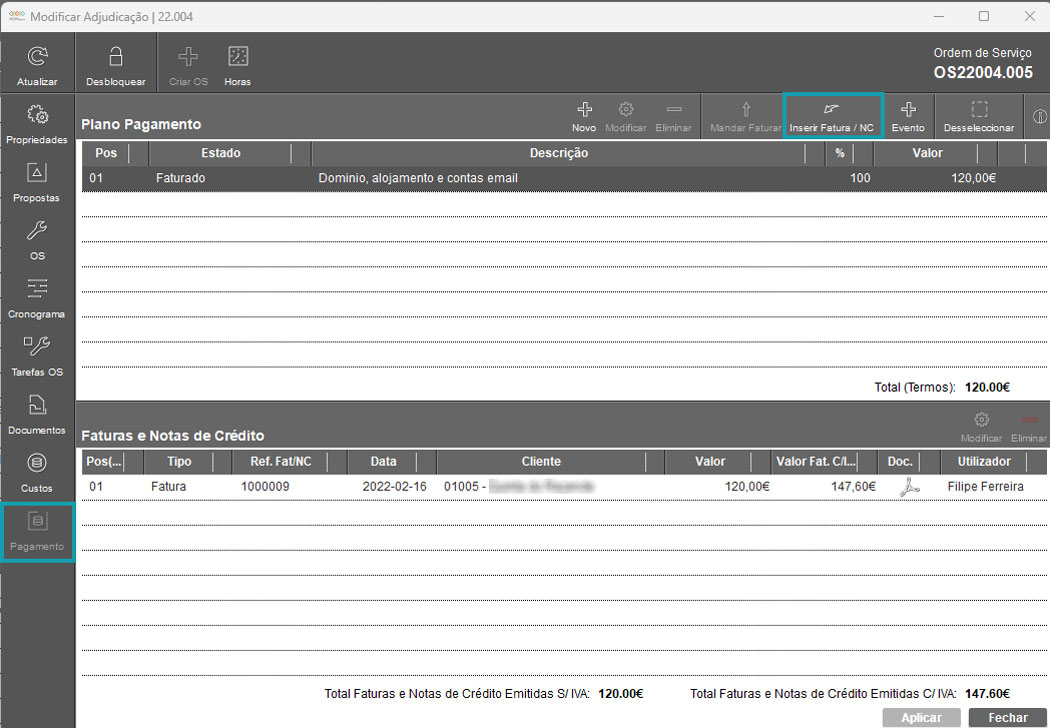The image size is (1050, 728).
Task: Click the Total (Termos) 120.00€ value
Action: pyautogui.click(x=987, y=387)
